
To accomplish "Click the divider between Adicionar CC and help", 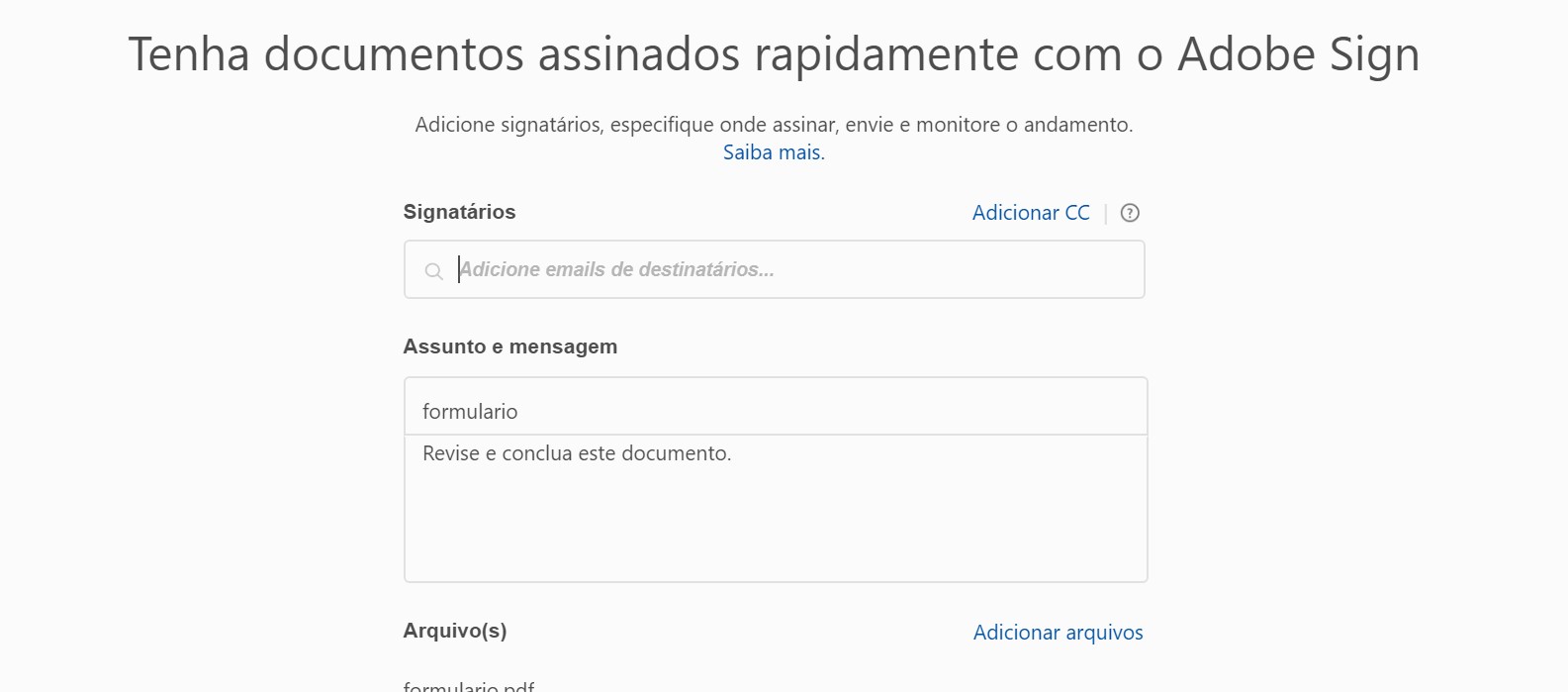I will 1106,213.
